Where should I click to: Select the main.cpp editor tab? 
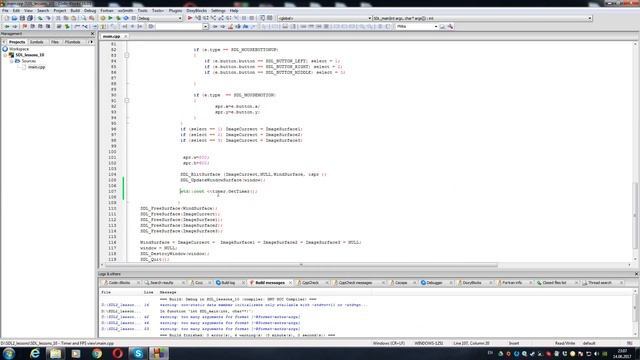(x=111, y=36)
